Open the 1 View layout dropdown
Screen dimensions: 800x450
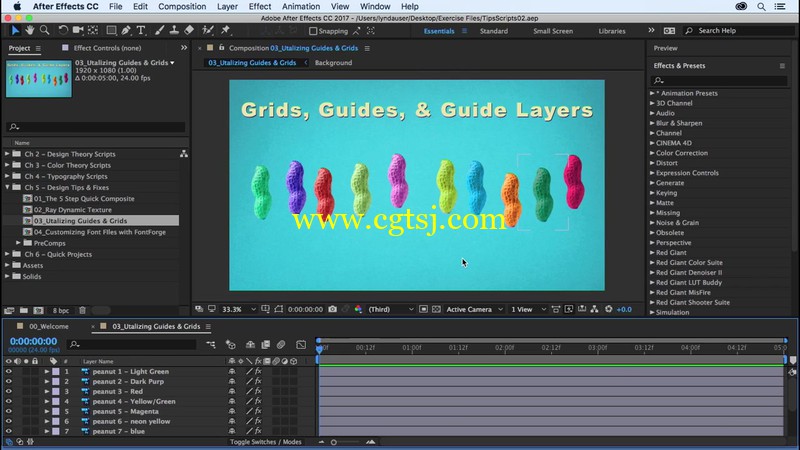click(528, 309)
